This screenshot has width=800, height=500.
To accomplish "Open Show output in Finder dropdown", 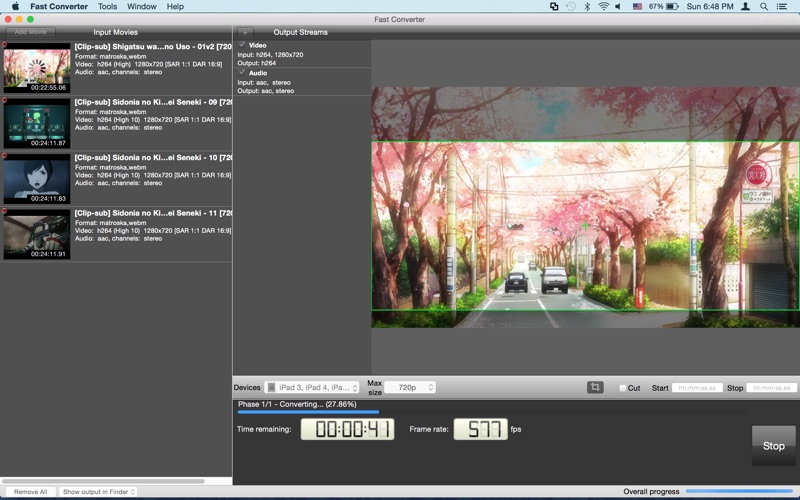I will coord(97,492).
